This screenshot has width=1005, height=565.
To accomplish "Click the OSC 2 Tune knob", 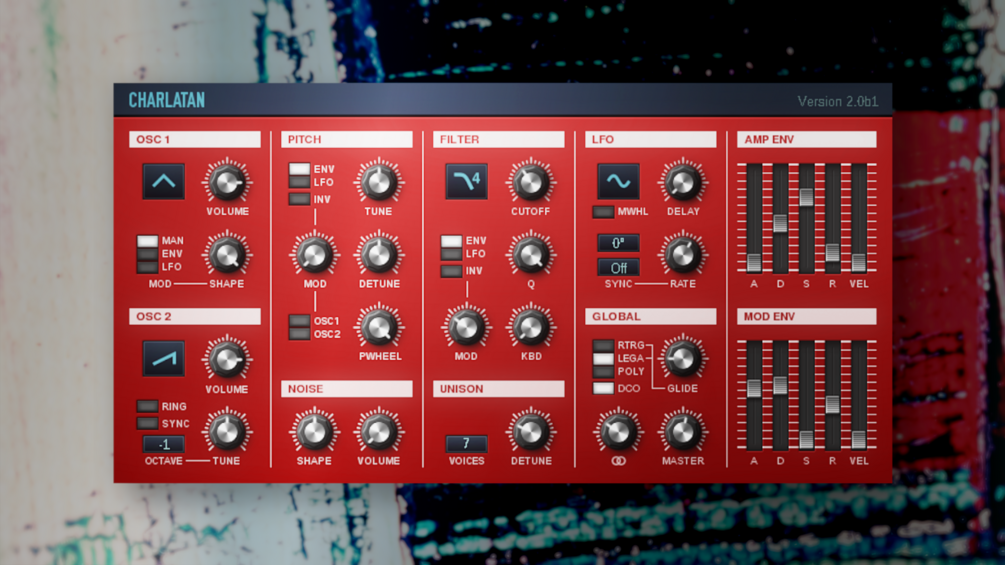I will (227, 432).
